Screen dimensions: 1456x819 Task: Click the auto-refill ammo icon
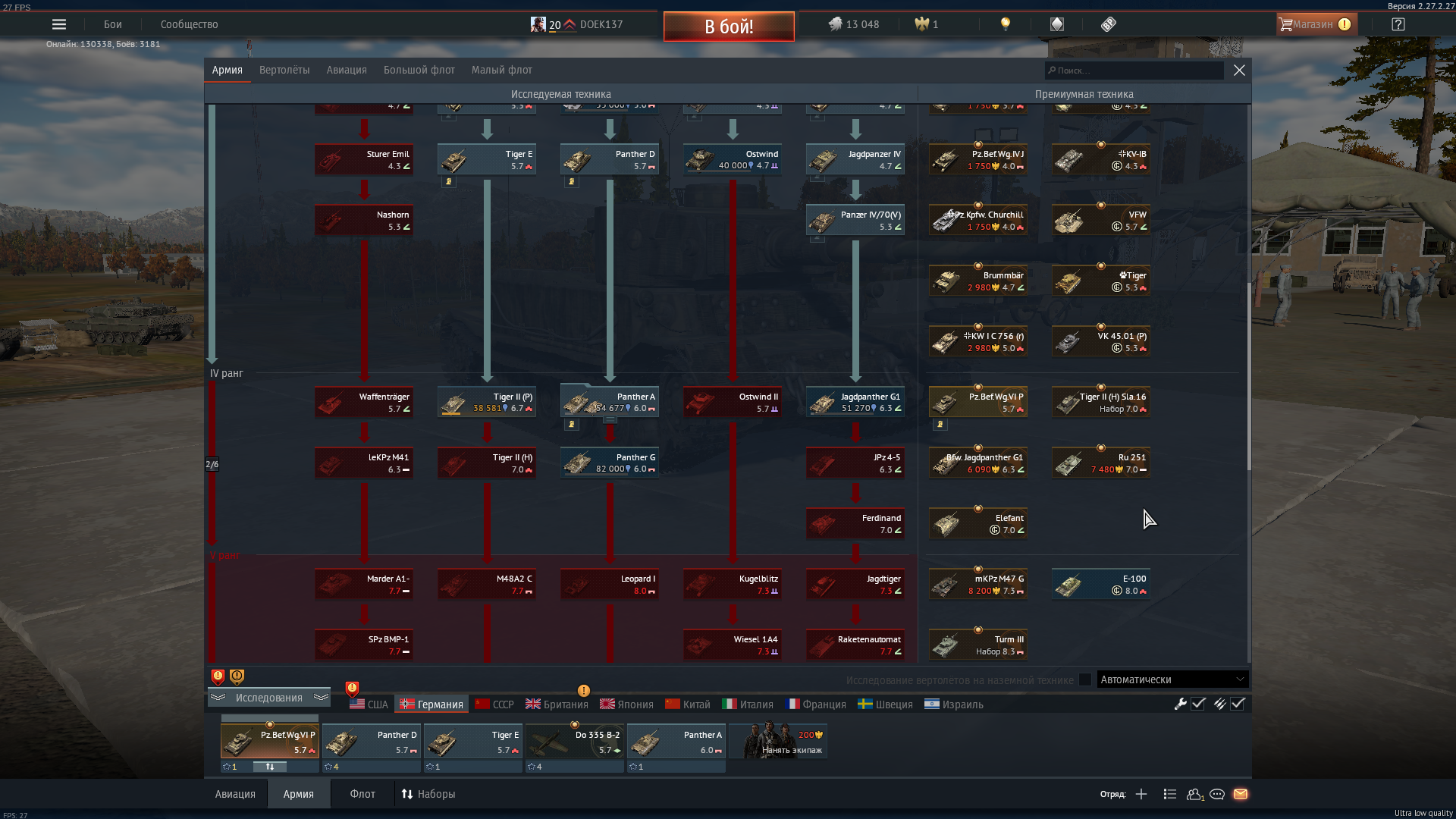[1219, 704]
